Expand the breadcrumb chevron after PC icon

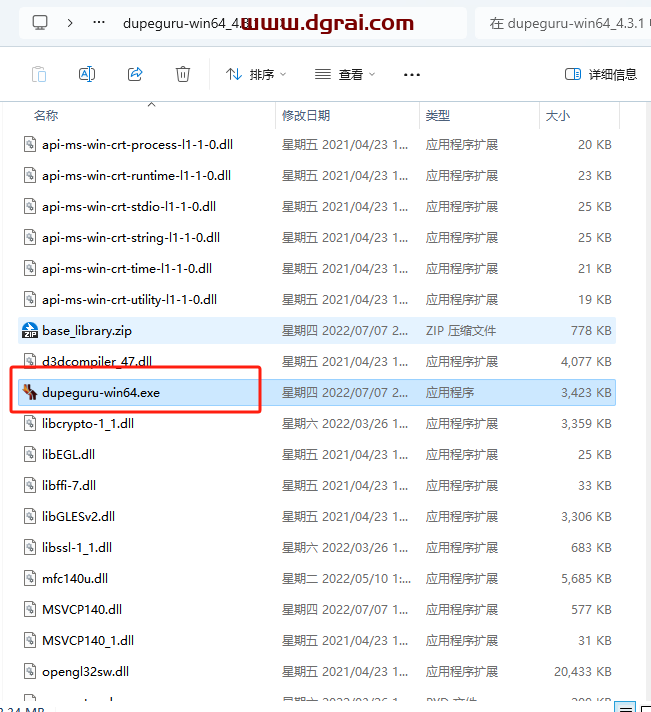(x=70, y=23)
